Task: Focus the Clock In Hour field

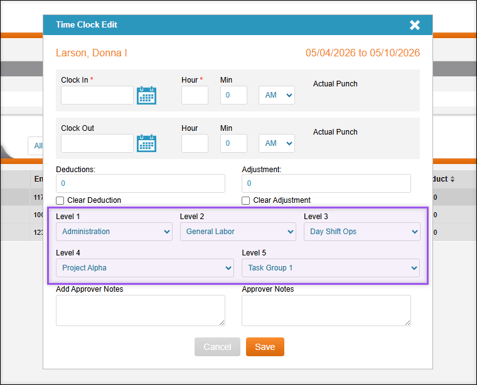Action: click(x=195, y=95)
